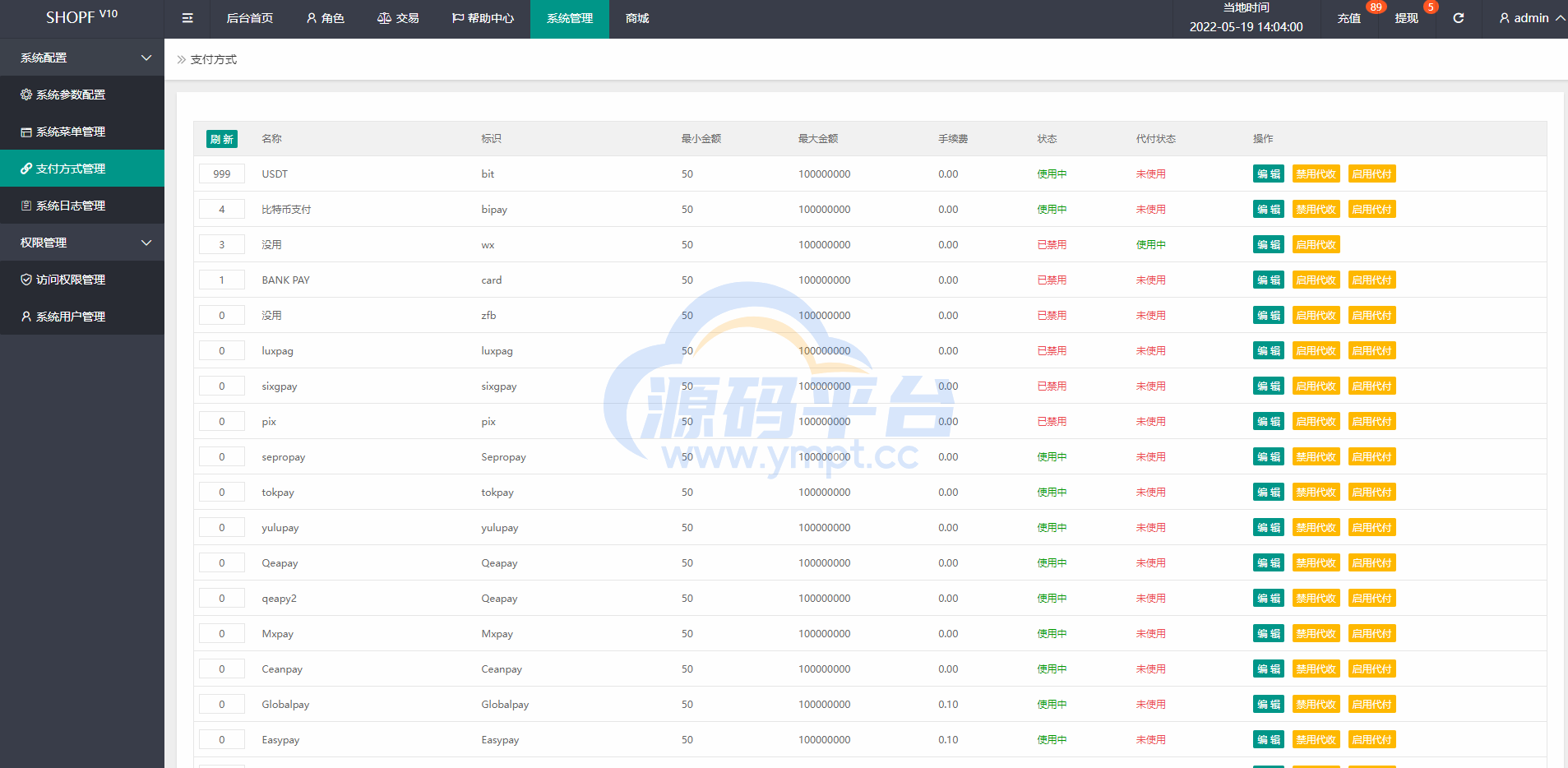Click 启用代付 for tokpay row
Screen dimensions: 1568x768
1372,492
